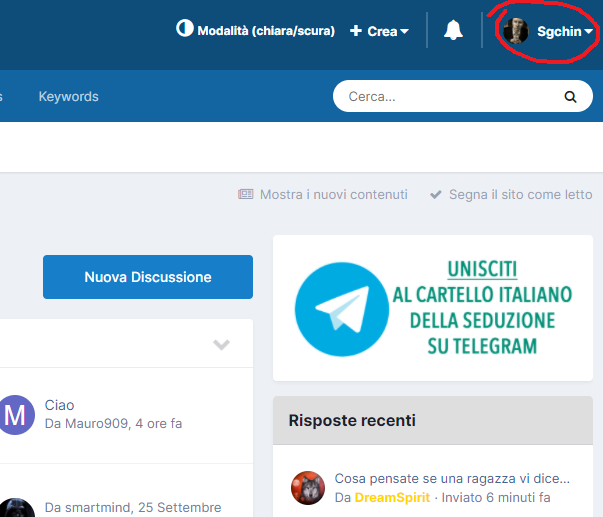Start a Nuova Discussione
603x517 pixels.
tap(148, 277)
